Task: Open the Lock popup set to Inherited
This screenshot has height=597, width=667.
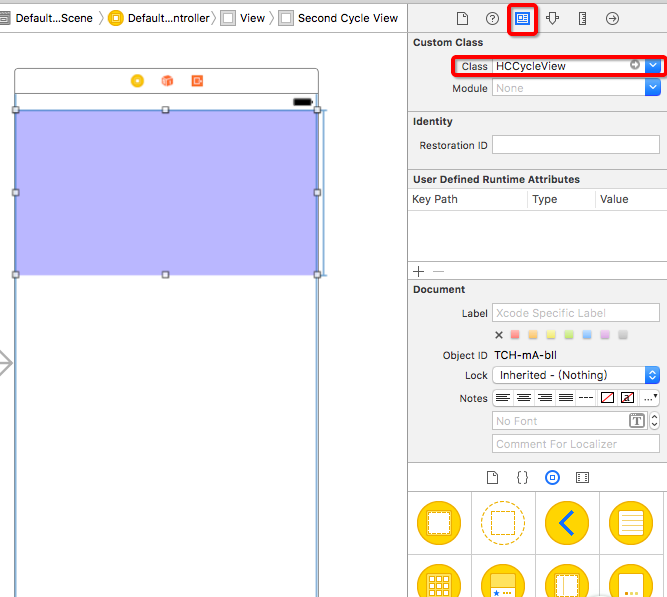Action: (x=576, y=375)
